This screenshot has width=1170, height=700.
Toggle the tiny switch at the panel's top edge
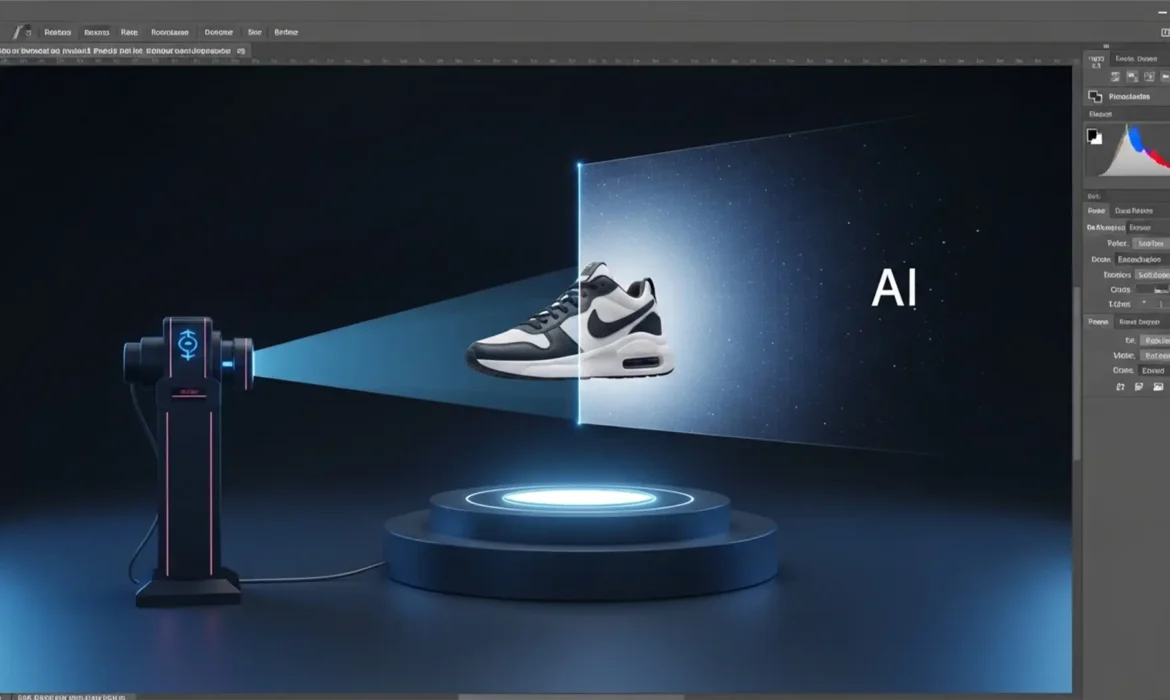pos(1107,45)
